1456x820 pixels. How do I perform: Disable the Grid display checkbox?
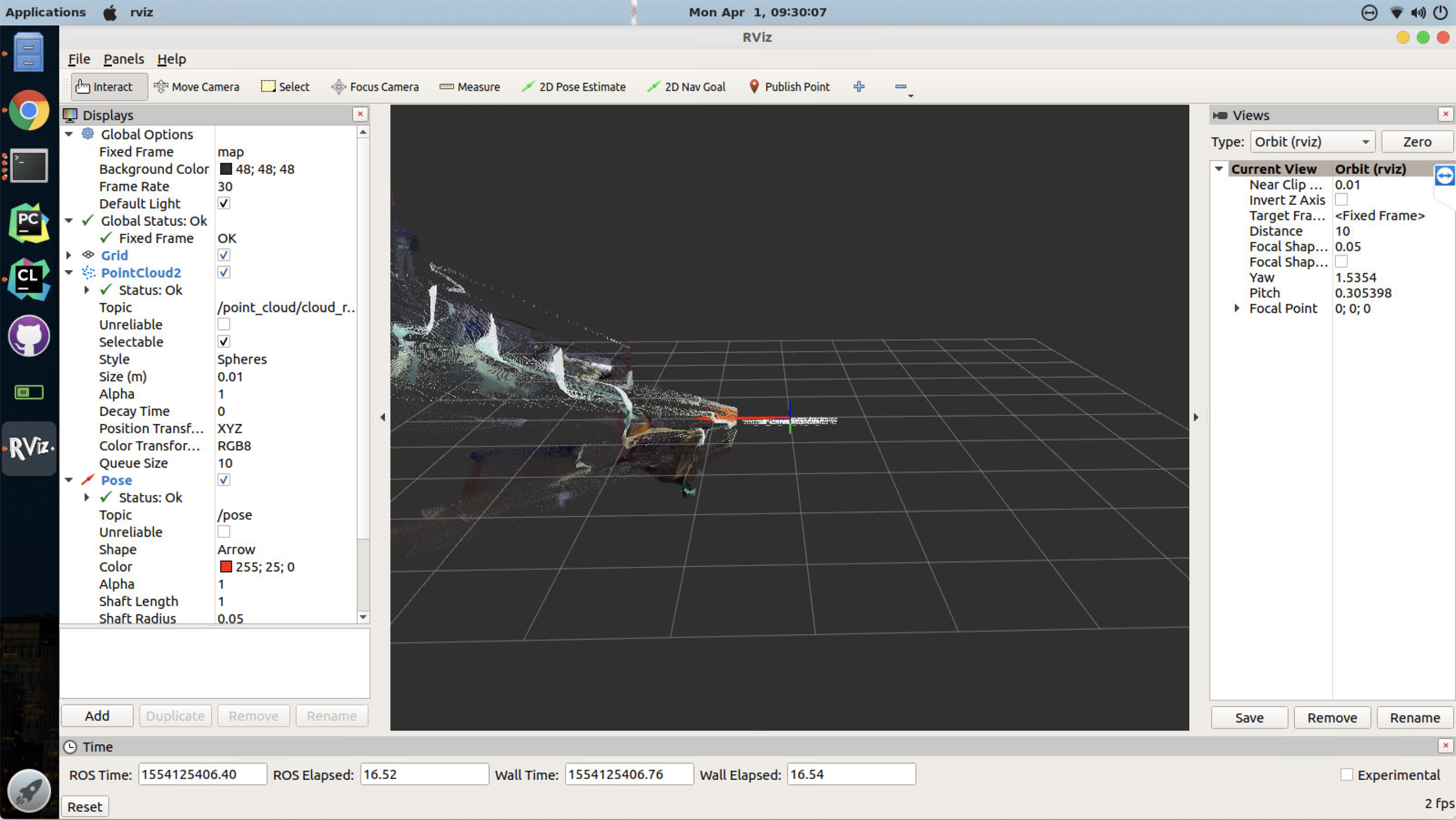(224, 255)
